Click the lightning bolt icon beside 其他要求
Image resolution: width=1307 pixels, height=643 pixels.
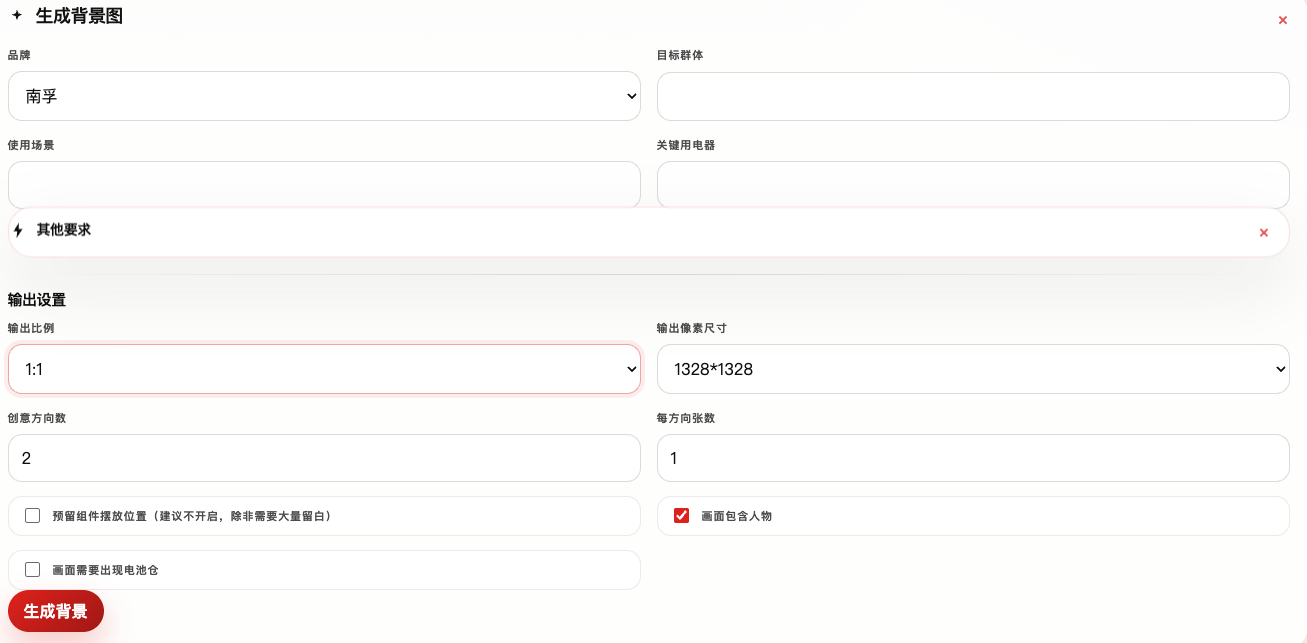[x=18, y=231]
